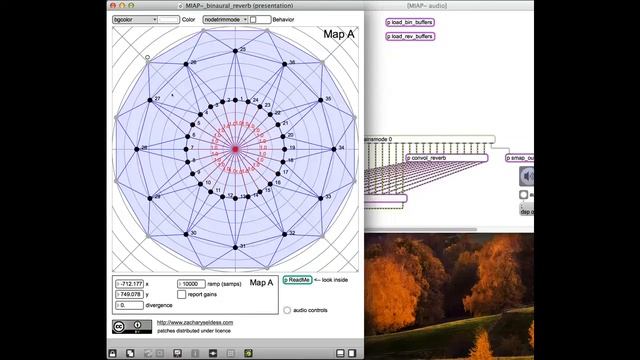Click the speaker icon in MIAP audio window
The image size is (640, 360).
527,176
